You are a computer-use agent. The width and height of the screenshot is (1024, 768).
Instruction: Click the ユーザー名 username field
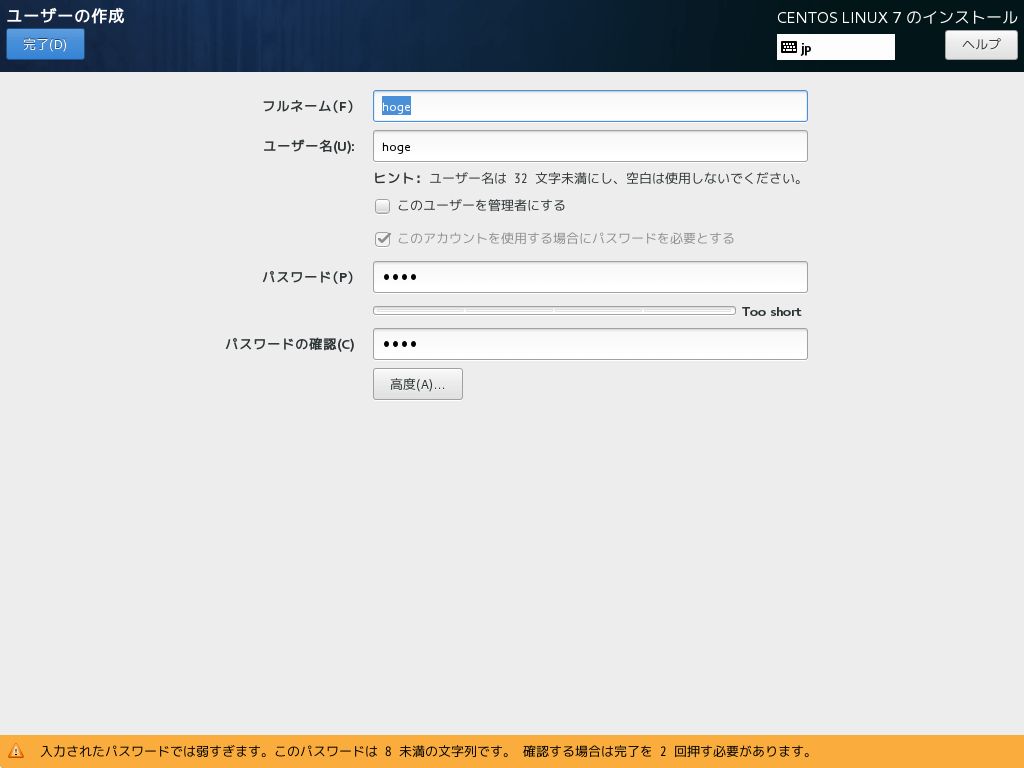click(x=590, y=146)
